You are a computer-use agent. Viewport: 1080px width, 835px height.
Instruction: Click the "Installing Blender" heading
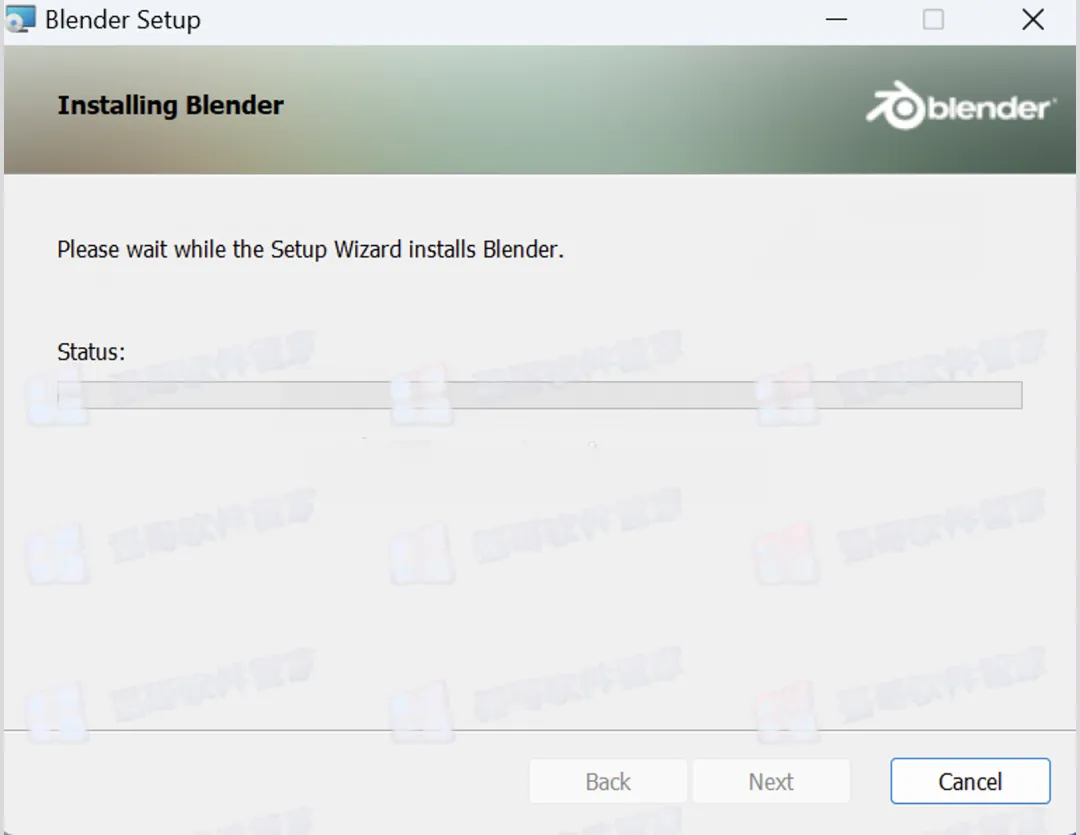pos(170,105)
